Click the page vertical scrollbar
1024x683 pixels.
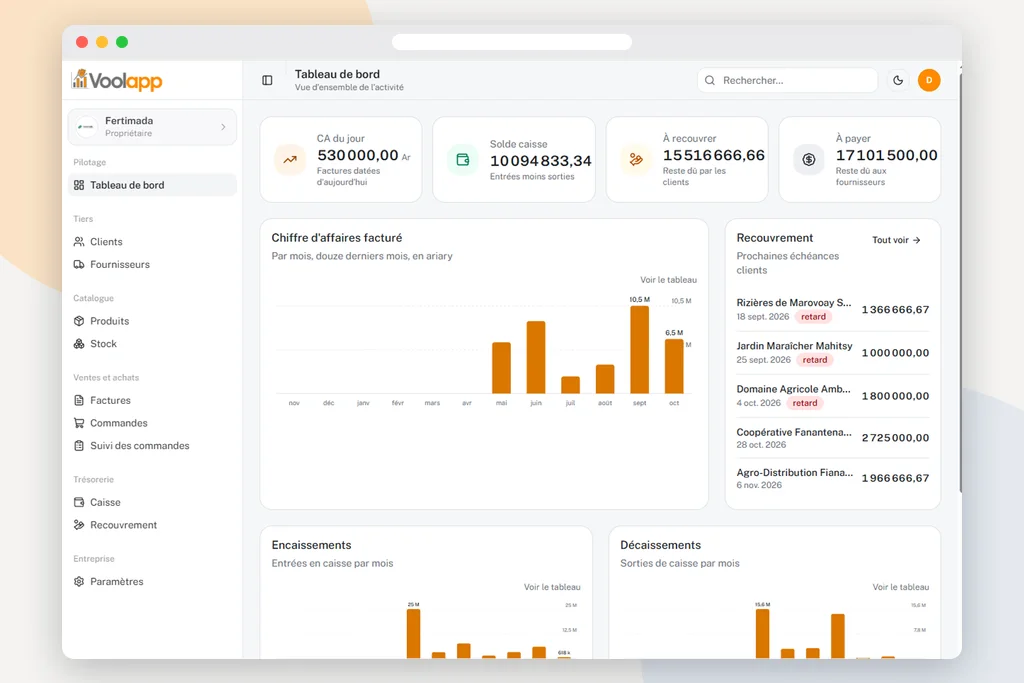[x=960, y=281]
